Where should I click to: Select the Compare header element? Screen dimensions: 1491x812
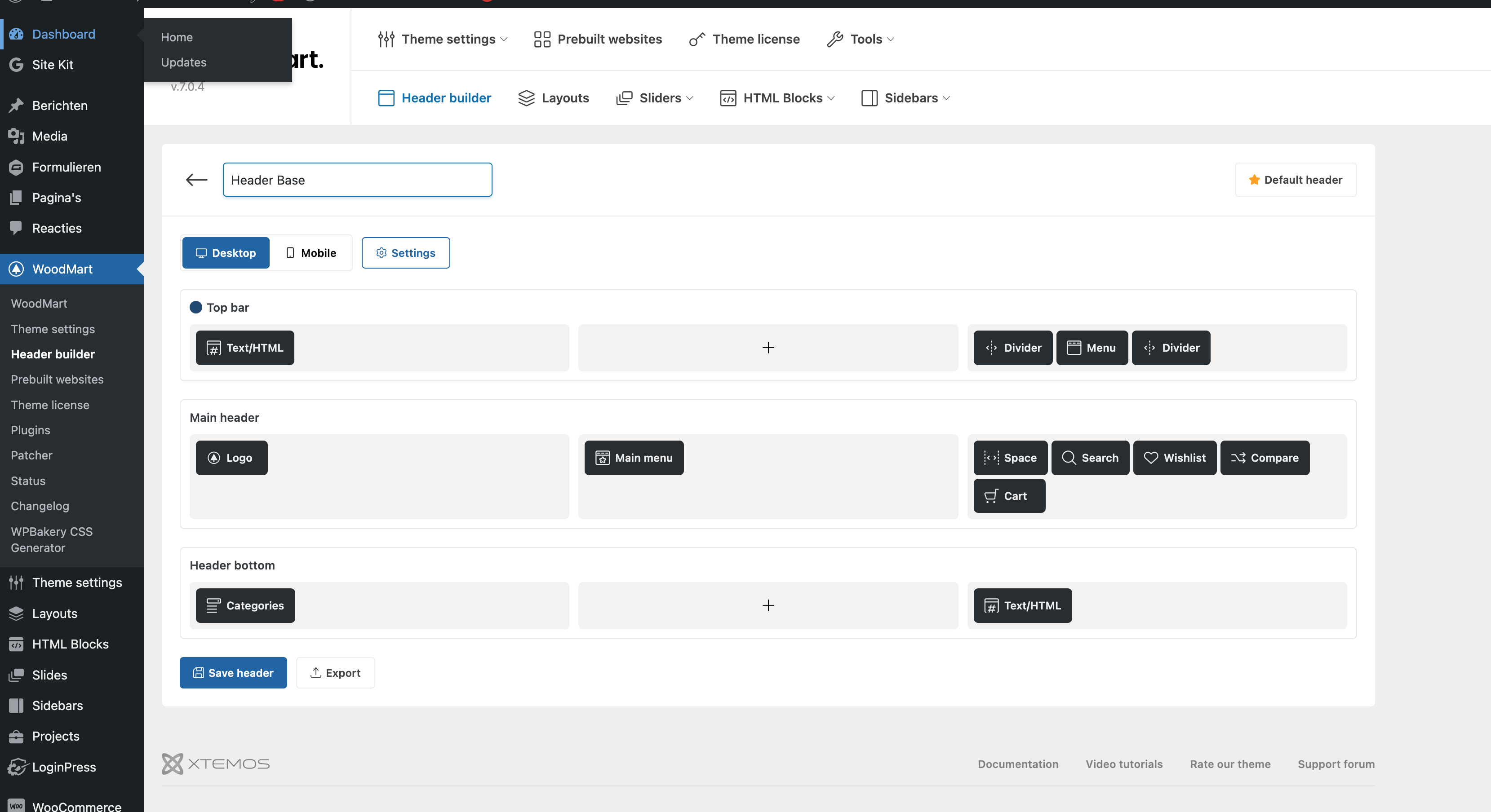pos(1265,458)
